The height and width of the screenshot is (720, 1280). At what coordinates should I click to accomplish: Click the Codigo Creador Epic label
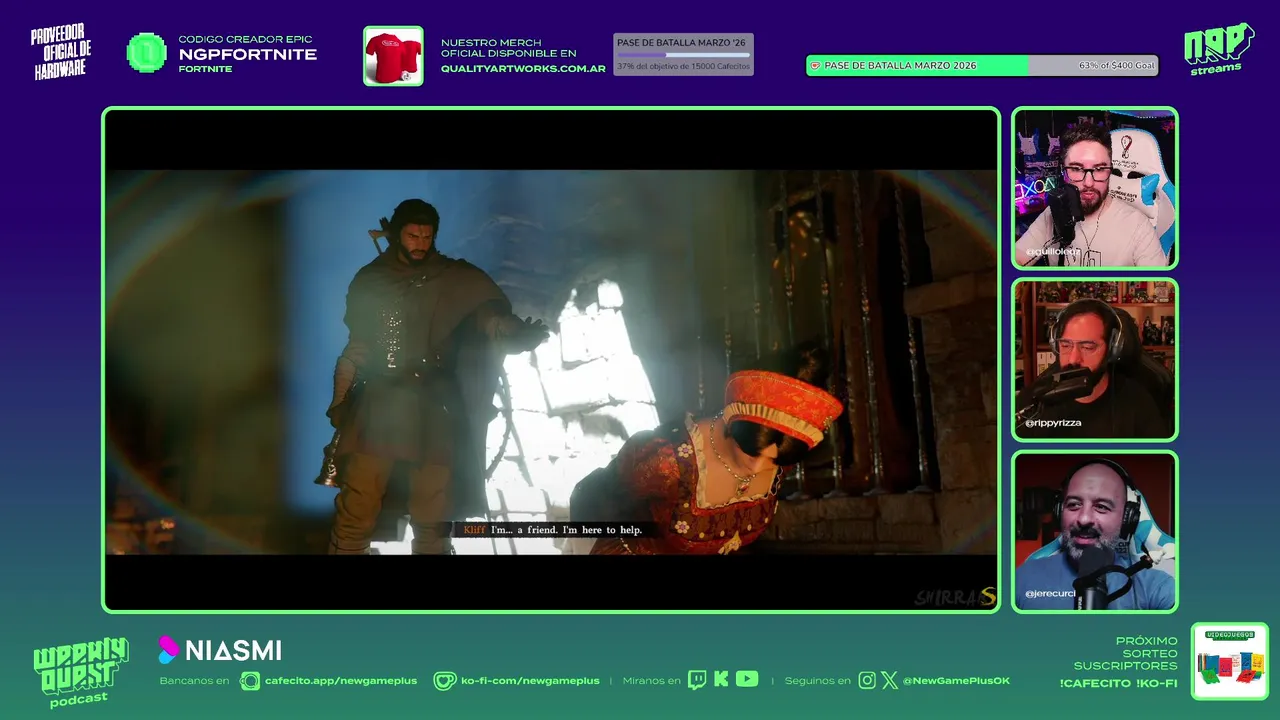pyautogui.click(x=245, y=40)
